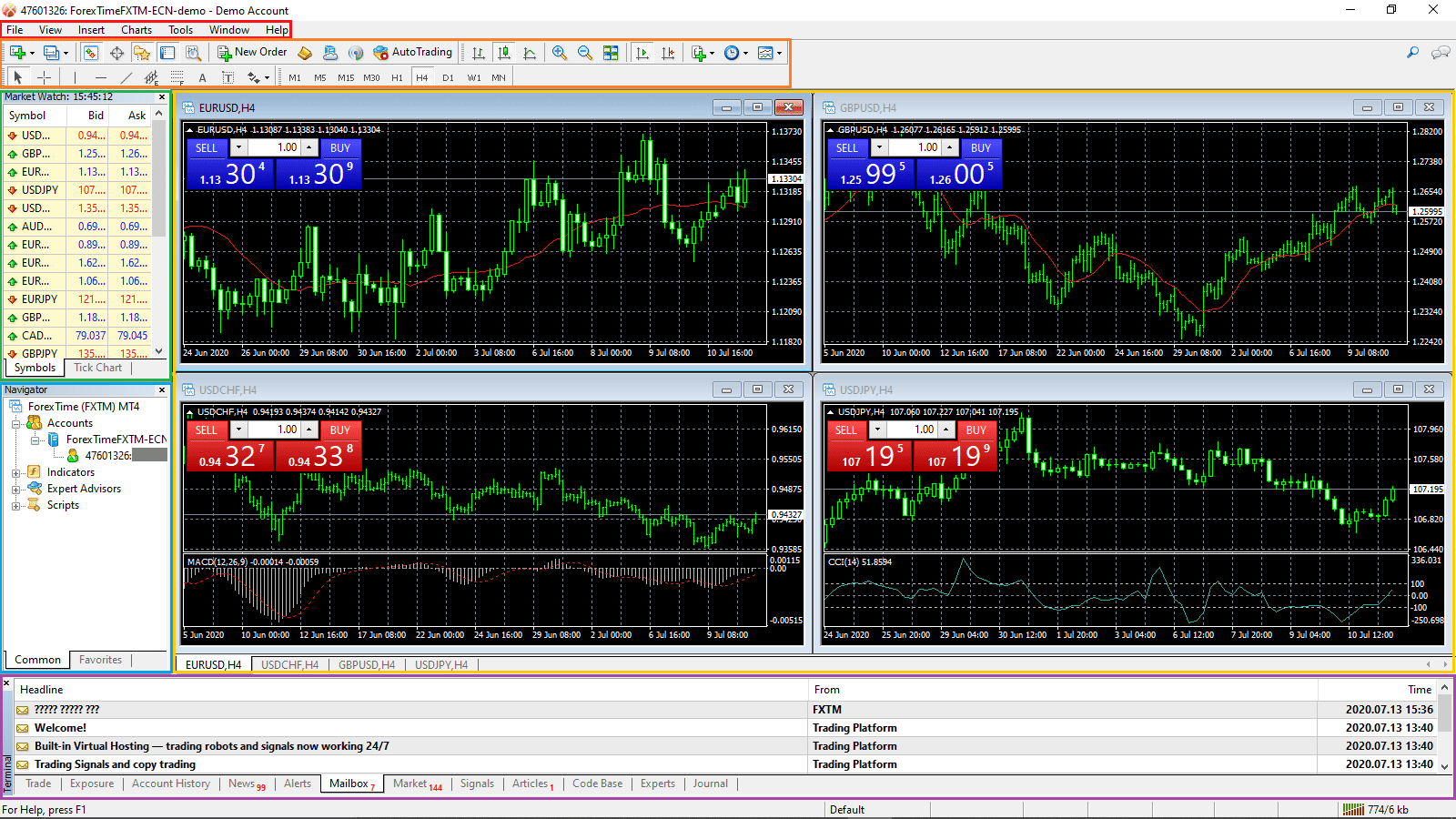Expand the Indicators node in Navigator
The width and height of the screenshot is (1456, 819).
[x=16, y=471]
